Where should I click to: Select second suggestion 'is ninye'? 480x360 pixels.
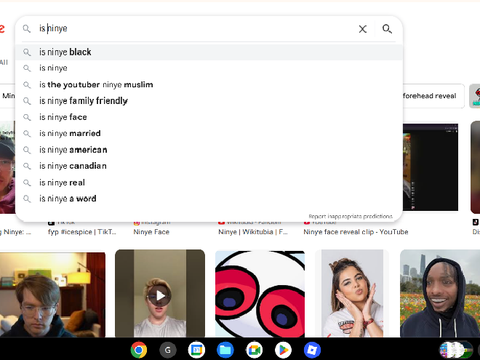coord(209,68)
